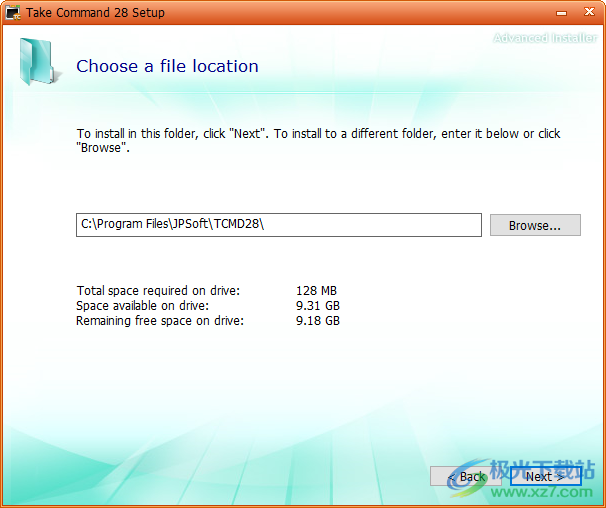Click the teal folder icon beside the heading
Viewport: 606px width, 508px height.
(x=39, y=62)
